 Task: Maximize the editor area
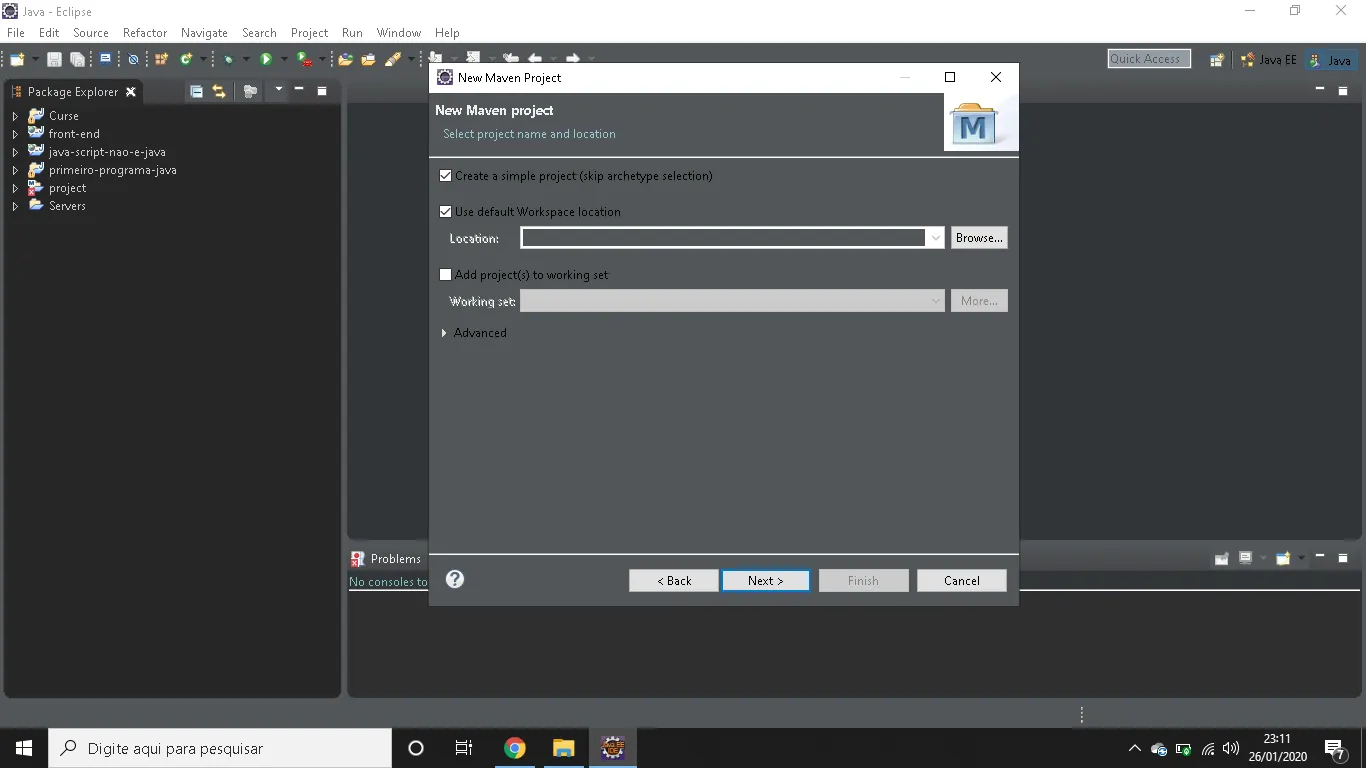(x=1343, y=90)
